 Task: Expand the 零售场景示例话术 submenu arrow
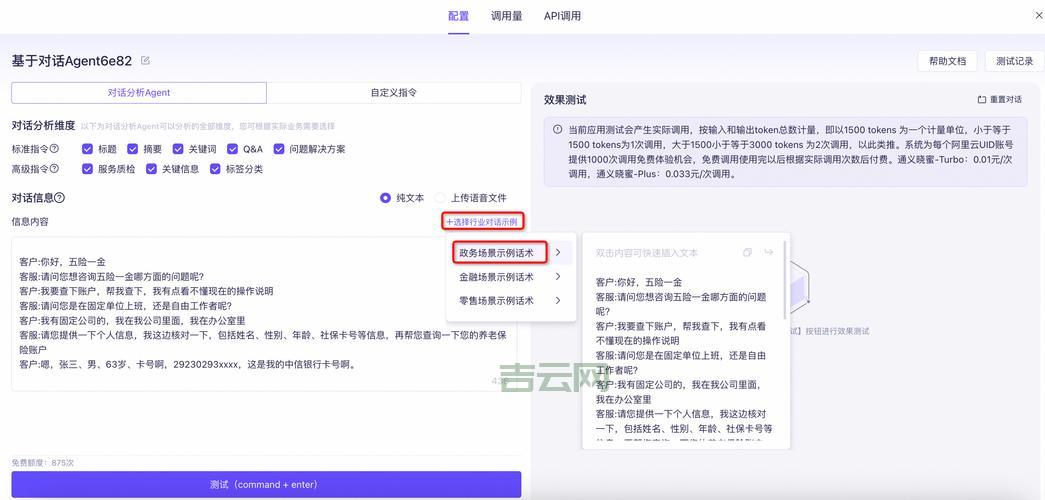(558, 301)
